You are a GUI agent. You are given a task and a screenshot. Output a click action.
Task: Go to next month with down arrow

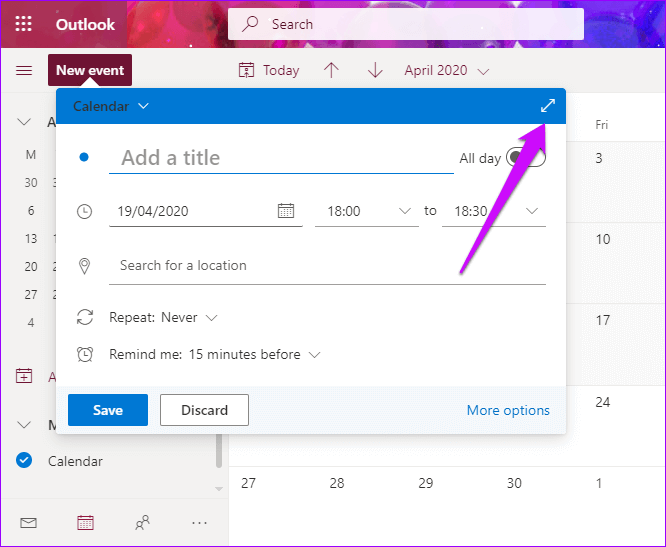click(x=375, y=70)
